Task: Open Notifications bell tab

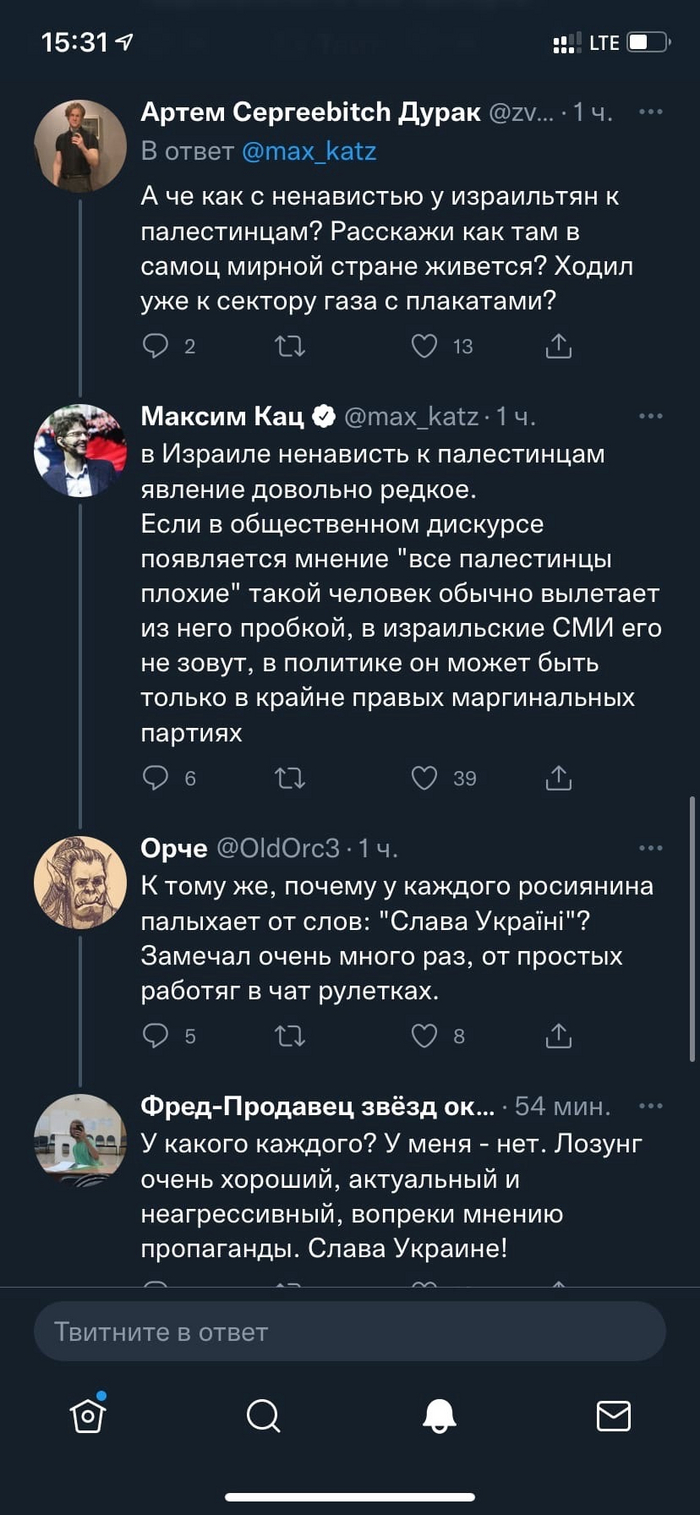Action: (439, 1415)
